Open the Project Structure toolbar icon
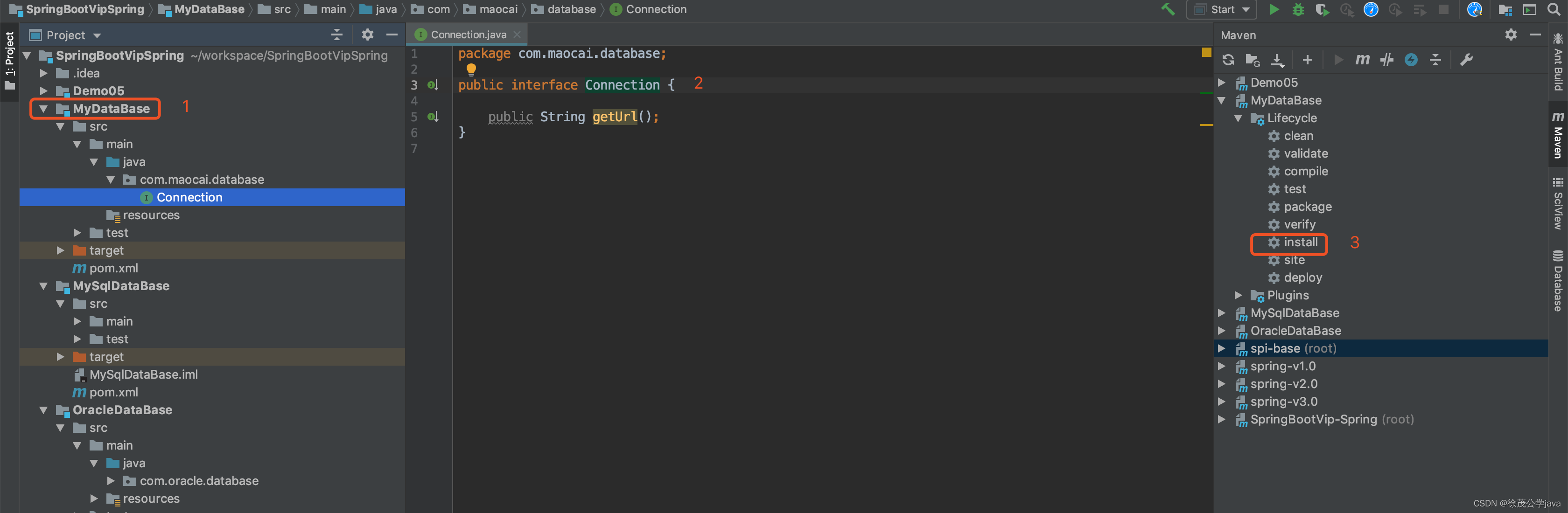Image resolution: width=1568 pixels, height=513 pixels. click(x=1505, y=9)
